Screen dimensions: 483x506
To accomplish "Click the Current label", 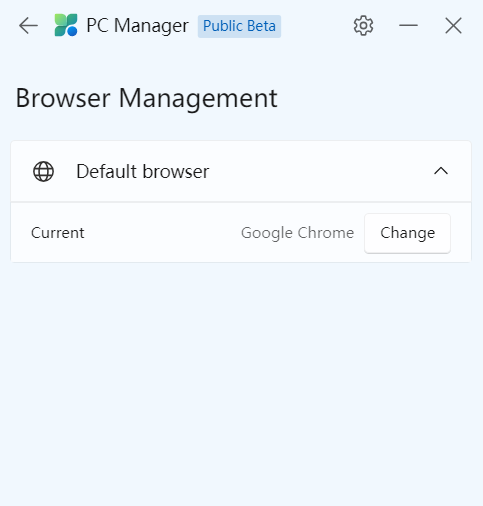I will (58, 233).
